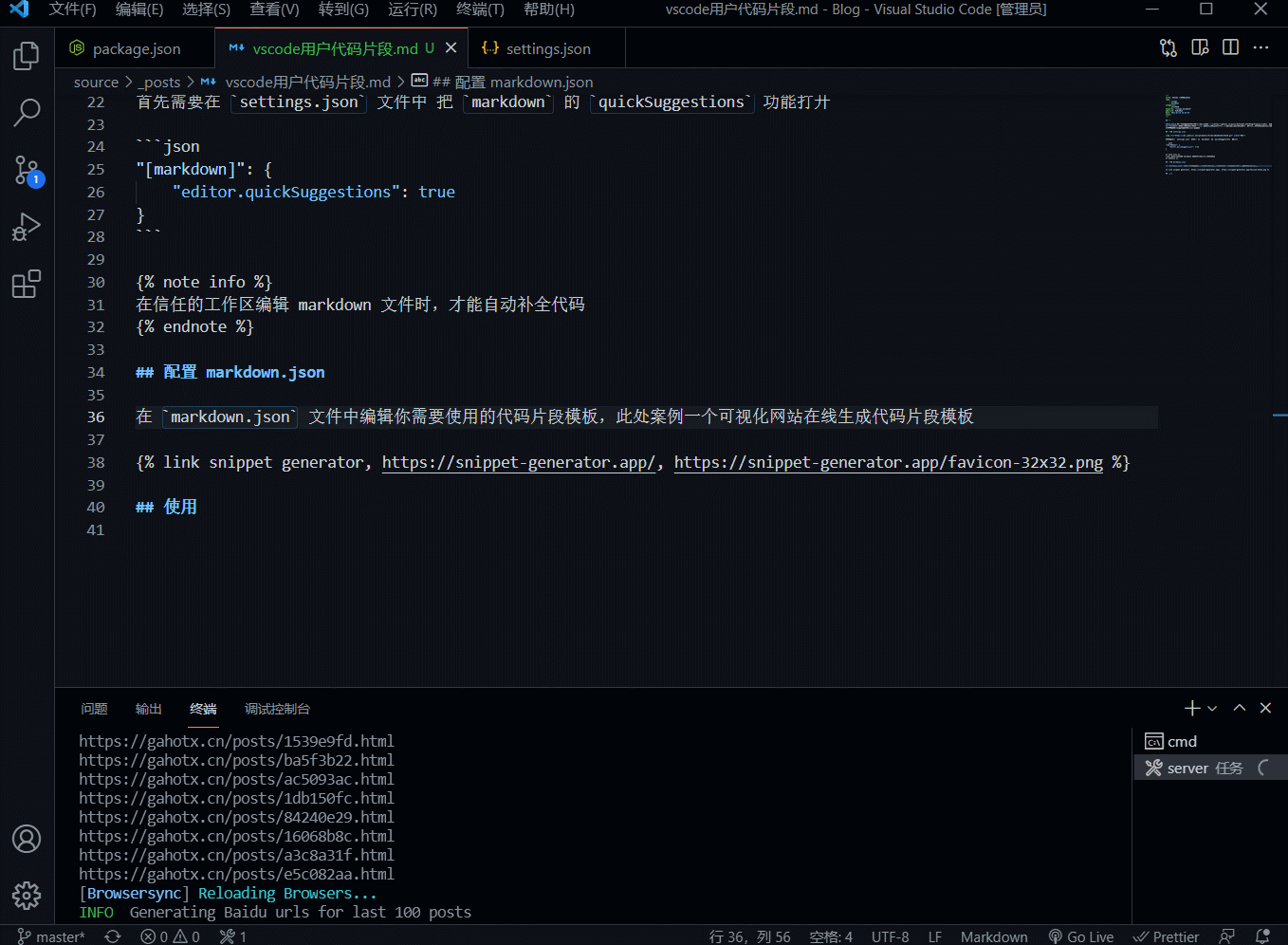1288x945 pixels.
Task: Toggle Prettier formatter status item
Action: pyautogui.click(x=1167, y=936)
